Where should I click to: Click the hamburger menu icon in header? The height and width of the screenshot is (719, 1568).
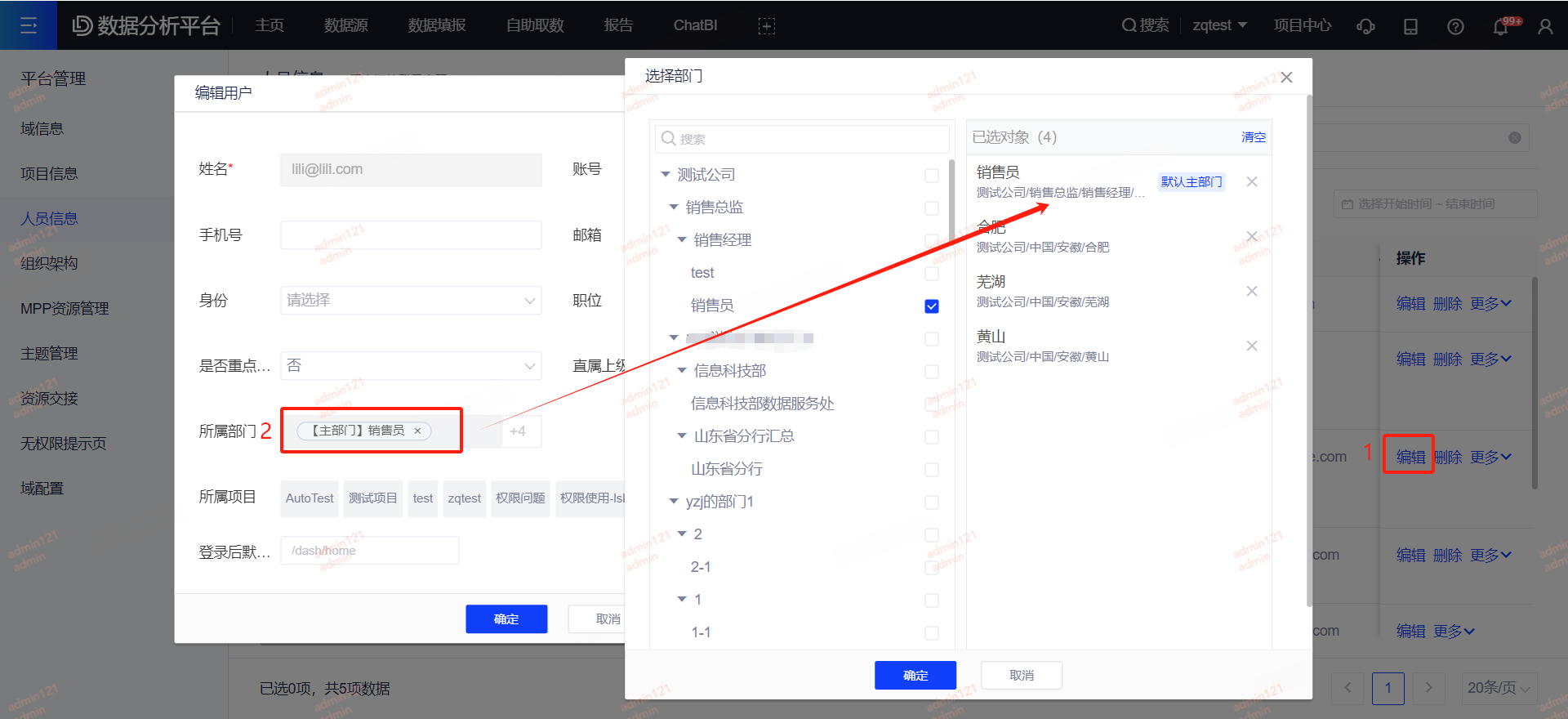coord(29,25)
